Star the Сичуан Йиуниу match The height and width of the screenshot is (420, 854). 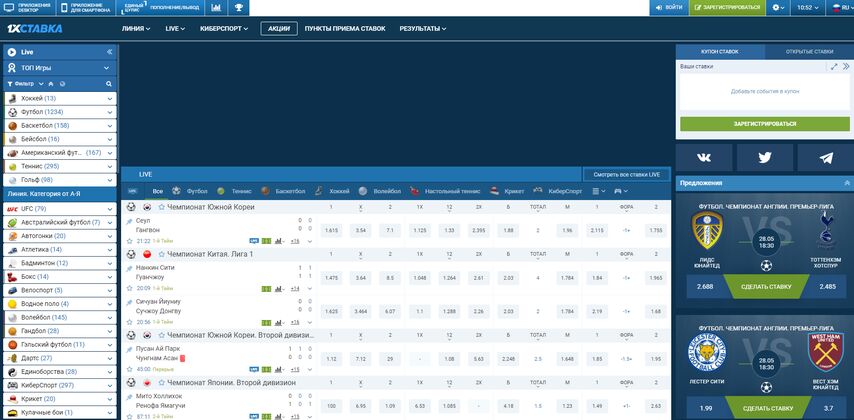pos(130,322)
